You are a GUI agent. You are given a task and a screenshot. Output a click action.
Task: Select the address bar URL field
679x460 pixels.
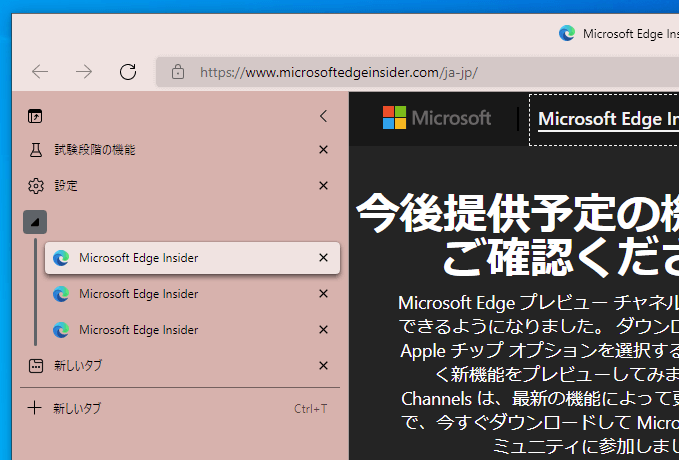[x=417, y=72]
